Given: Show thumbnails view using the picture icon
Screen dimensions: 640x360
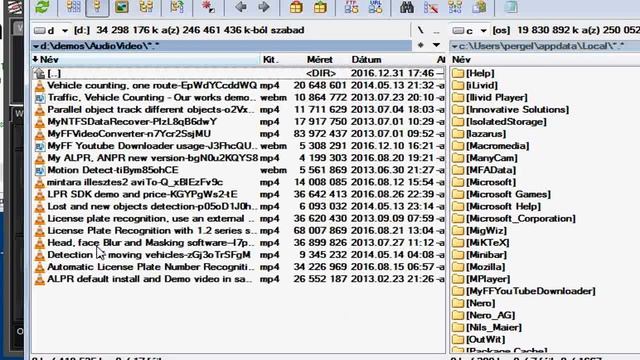Looking at the screenshot, I should click(x=122, y=7).
